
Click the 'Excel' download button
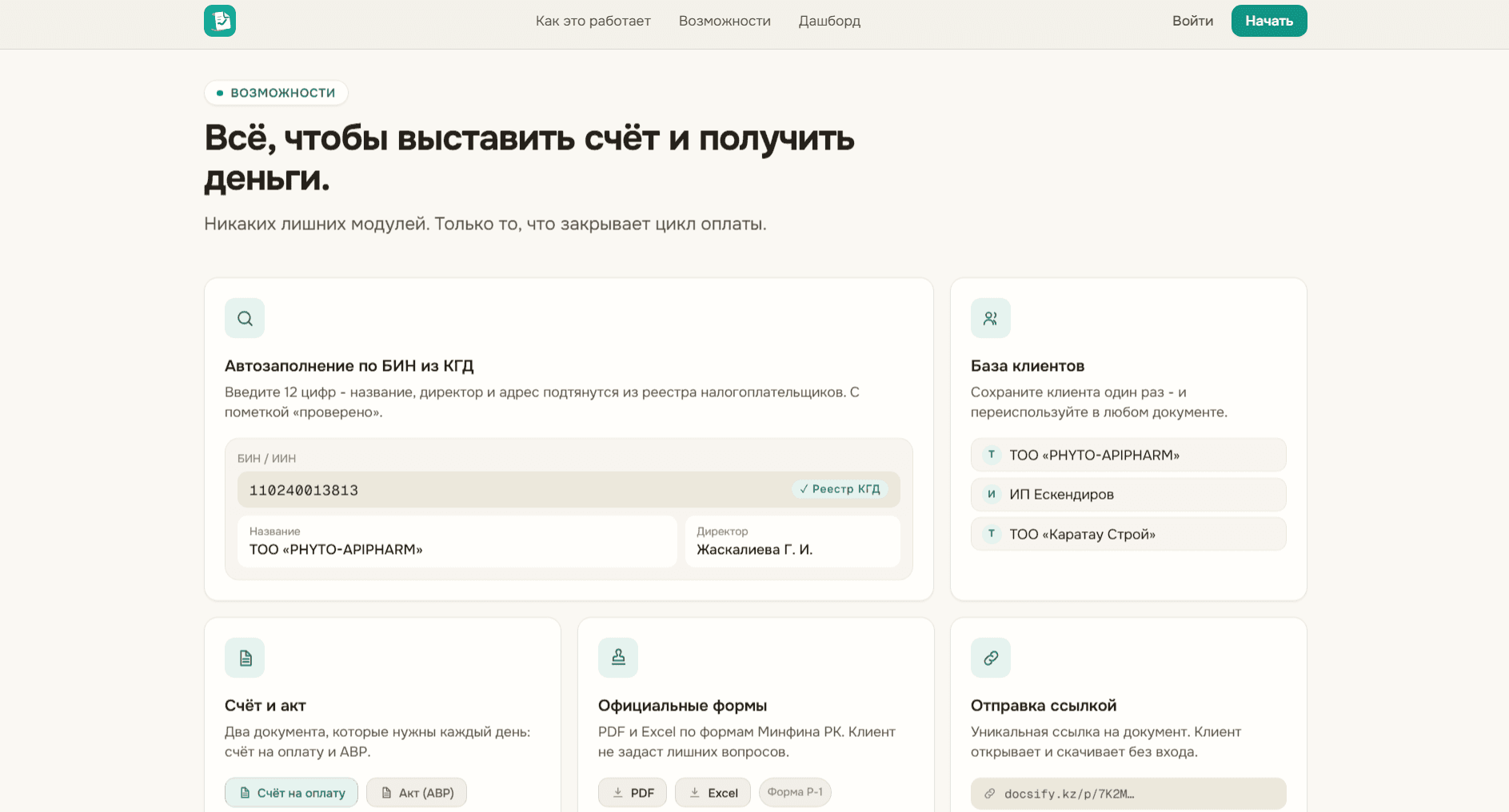[x=713, y=793]
